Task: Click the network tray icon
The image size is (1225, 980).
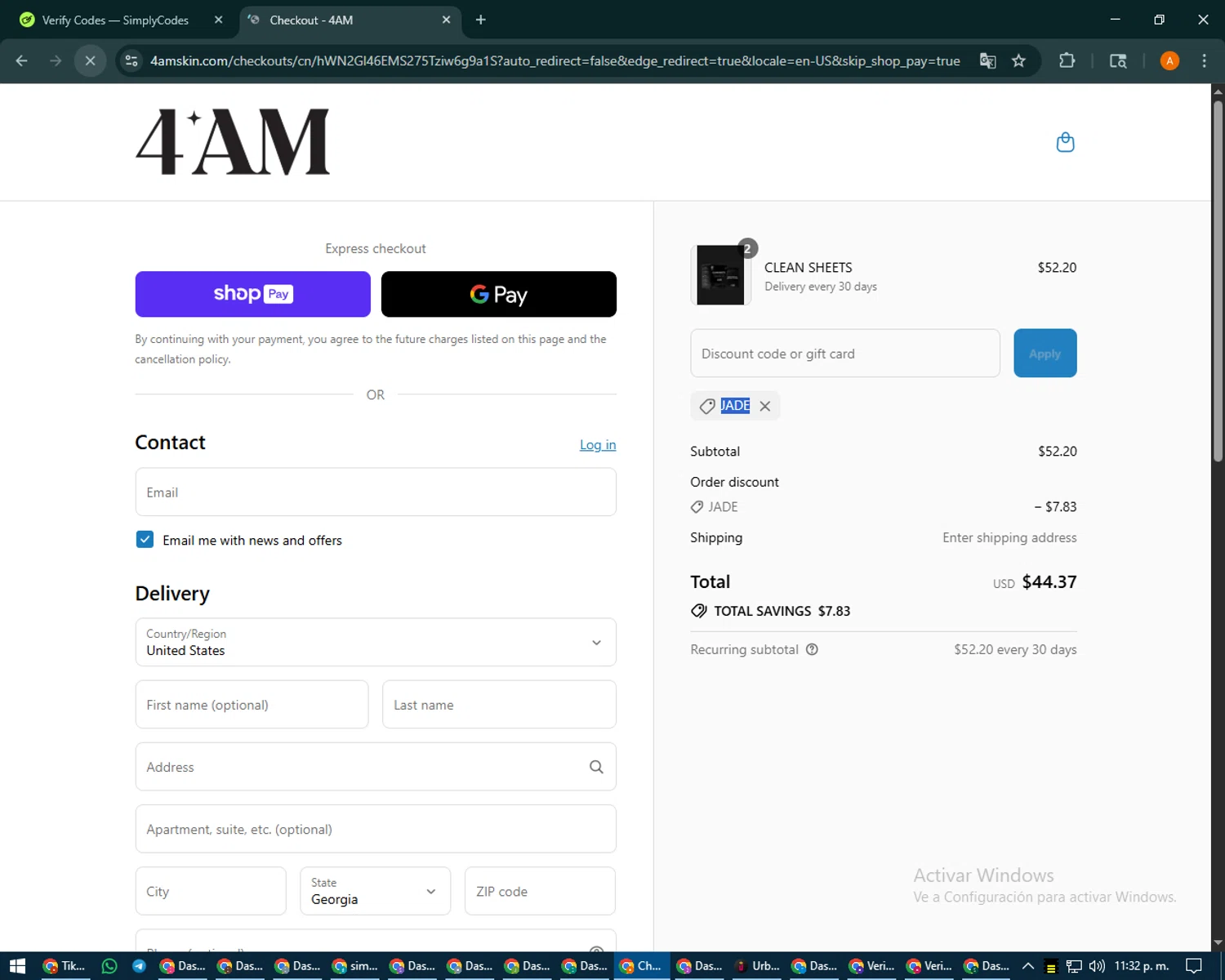Action: click(1074, 966)
